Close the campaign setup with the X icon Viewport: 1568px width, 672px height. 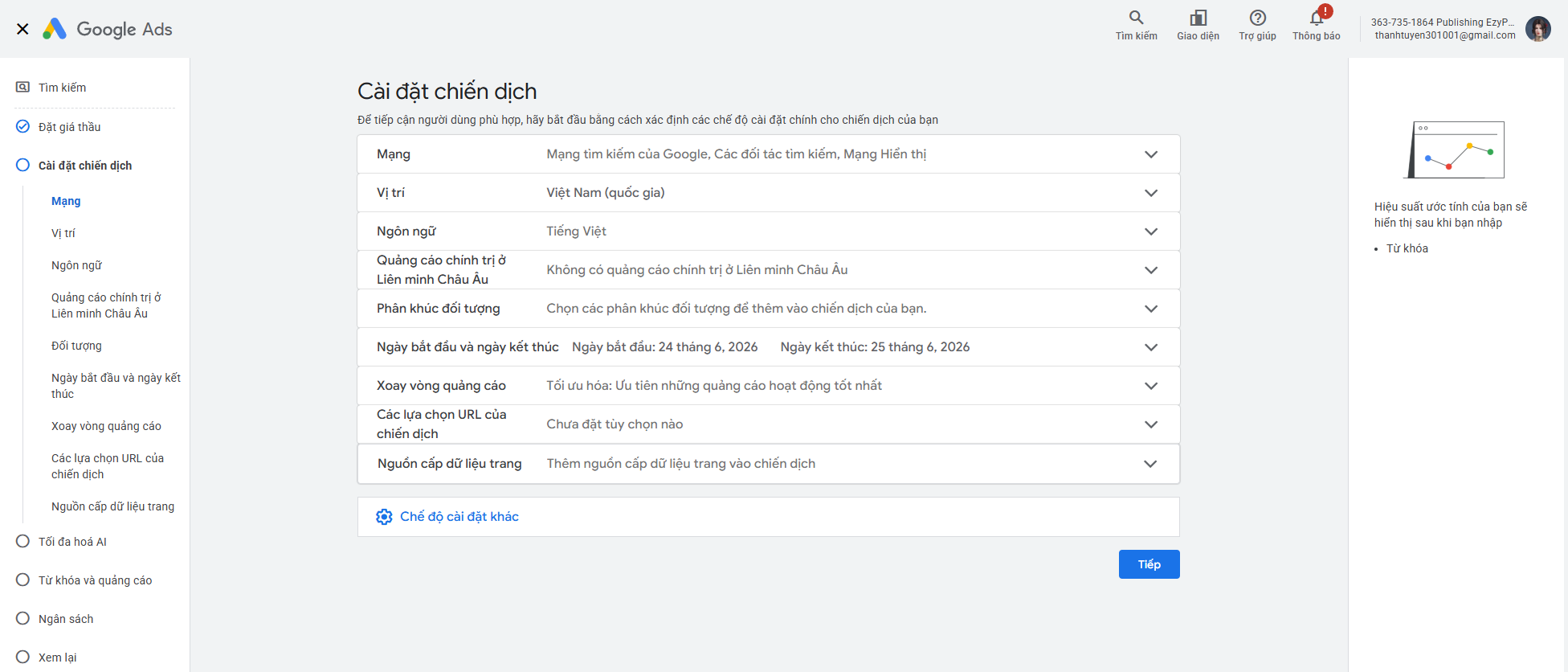tap(22, 29)
